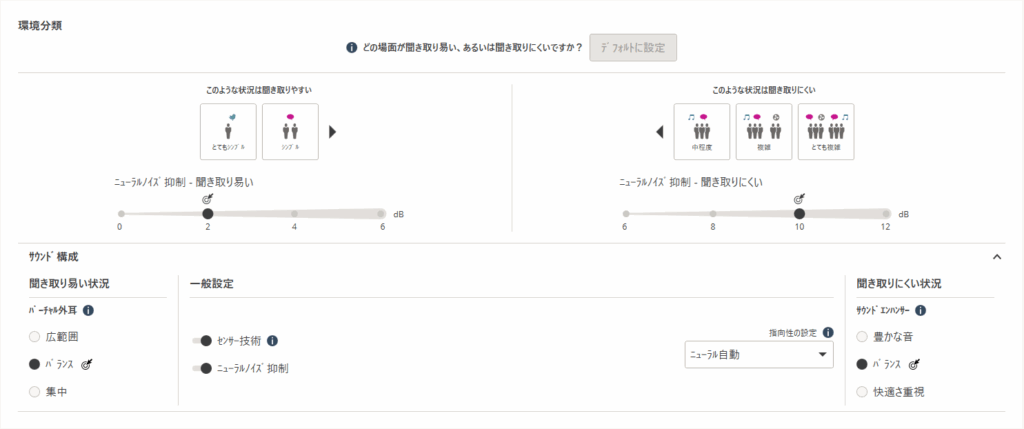Select the シンプル two-person environment icon
The height and width of the screenshot is (429, 1024).
point(290,131)
